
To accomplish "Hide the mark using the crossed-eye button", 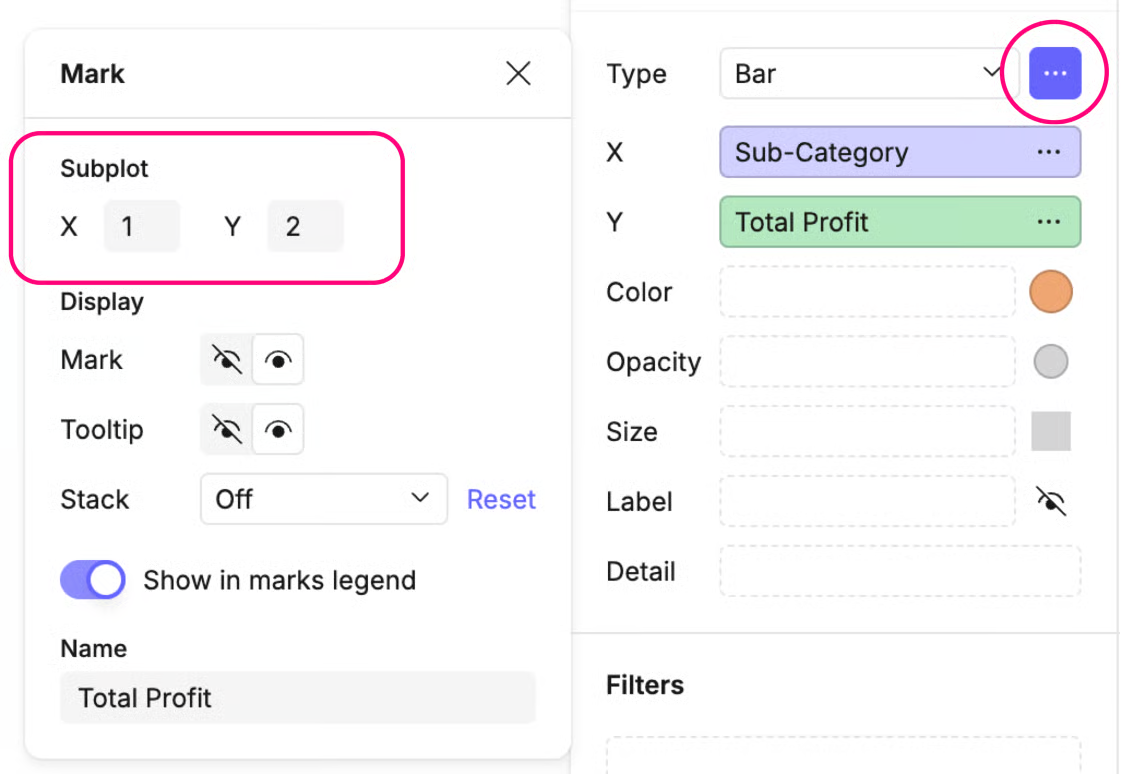I will (x=227, y=360).
